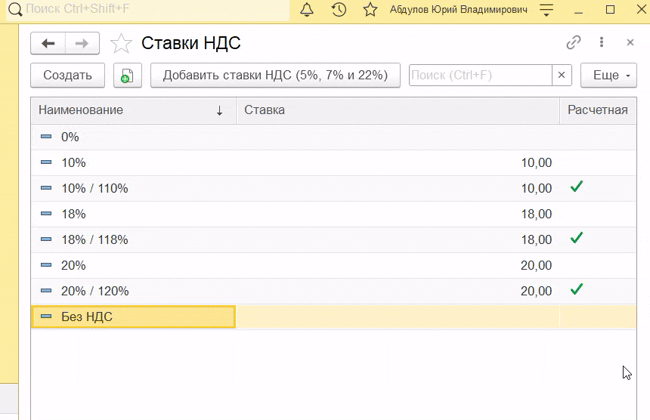Navigate back with the left arrow

pos(48,44)
